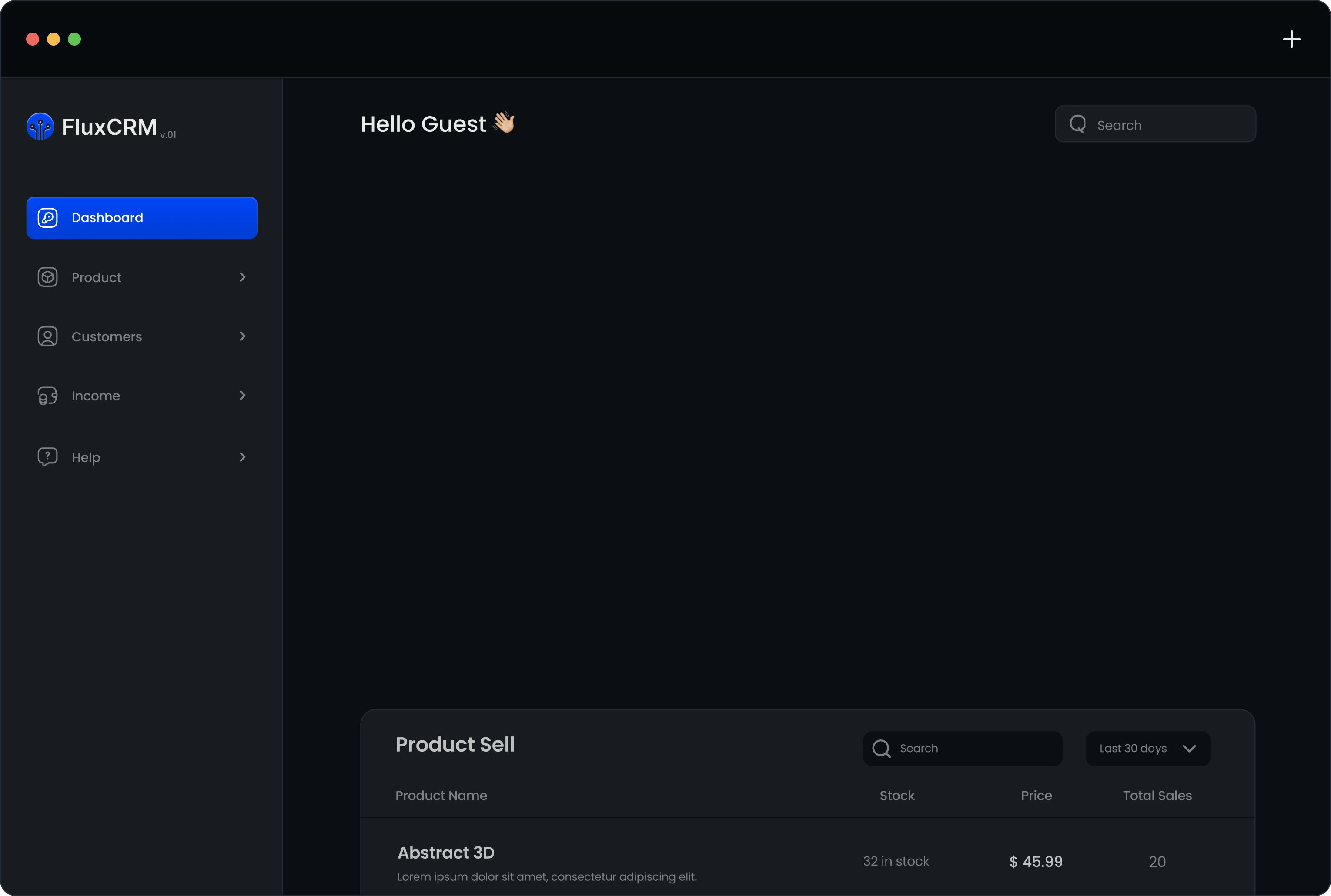The image size is (1331, 896).
Task: Expand the Income submenu arrow
Action: tap(242, 396)
